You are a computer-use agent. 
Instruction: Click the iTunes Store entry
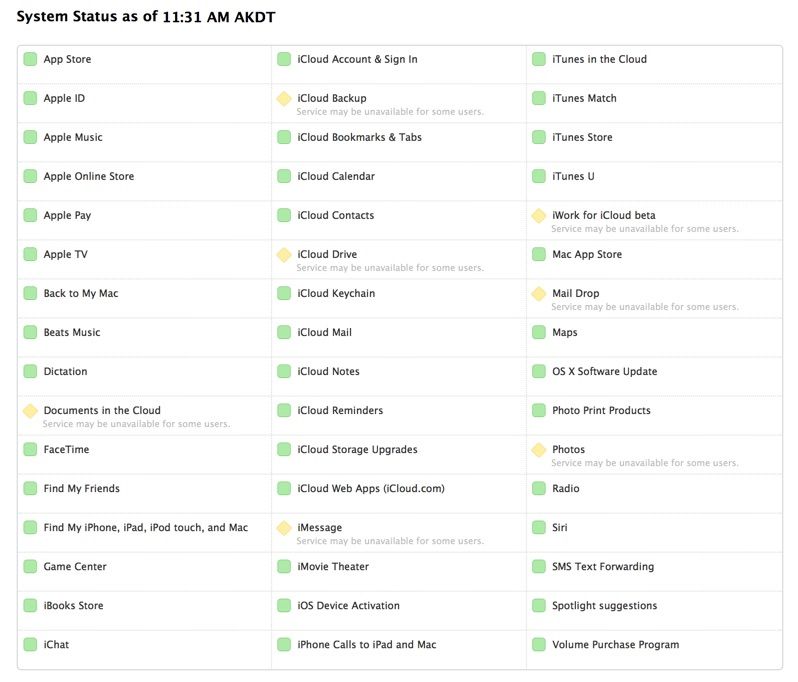click(x=582, y=137)
